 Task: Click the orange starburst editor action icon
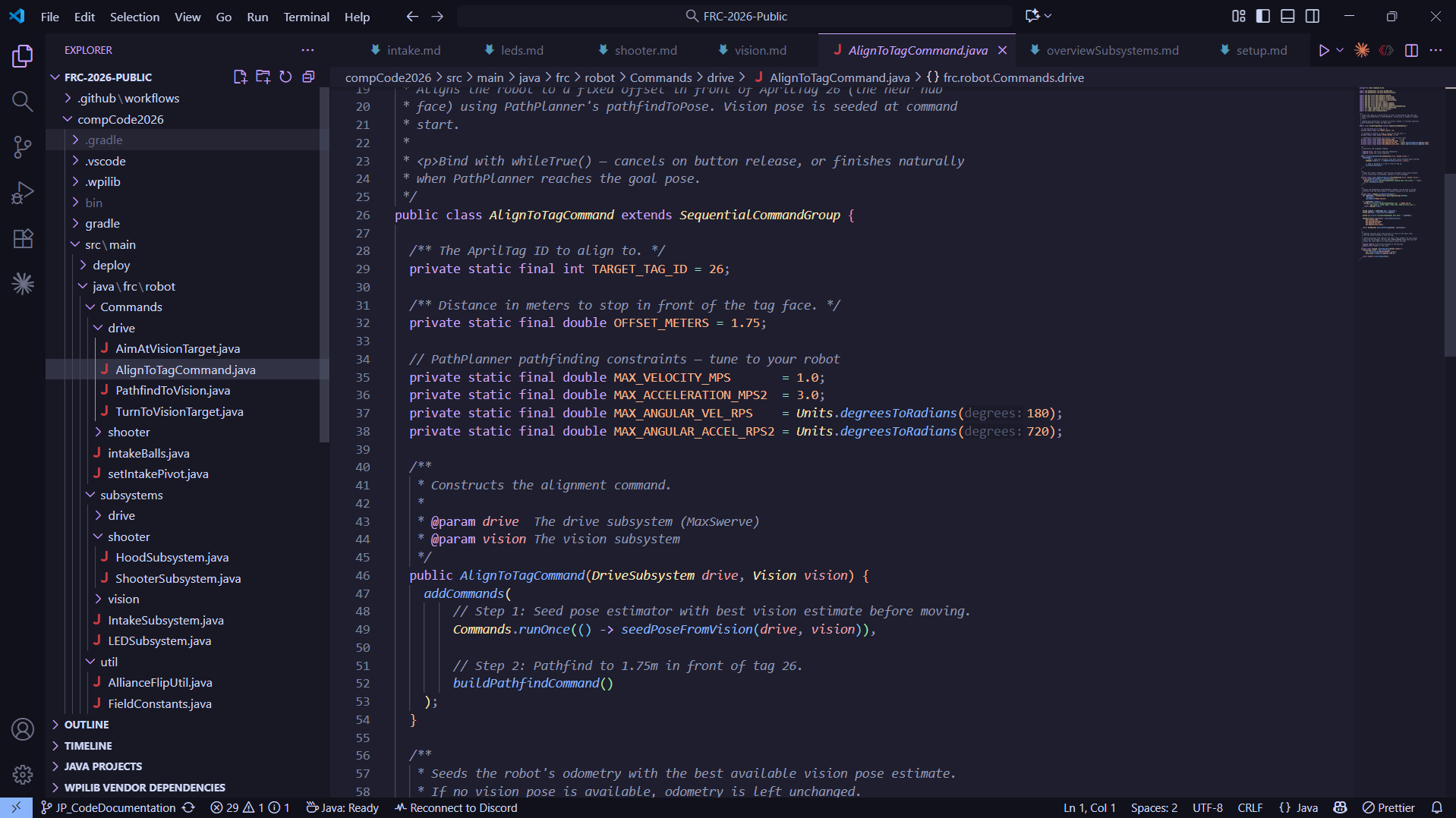pos(1362,50)
